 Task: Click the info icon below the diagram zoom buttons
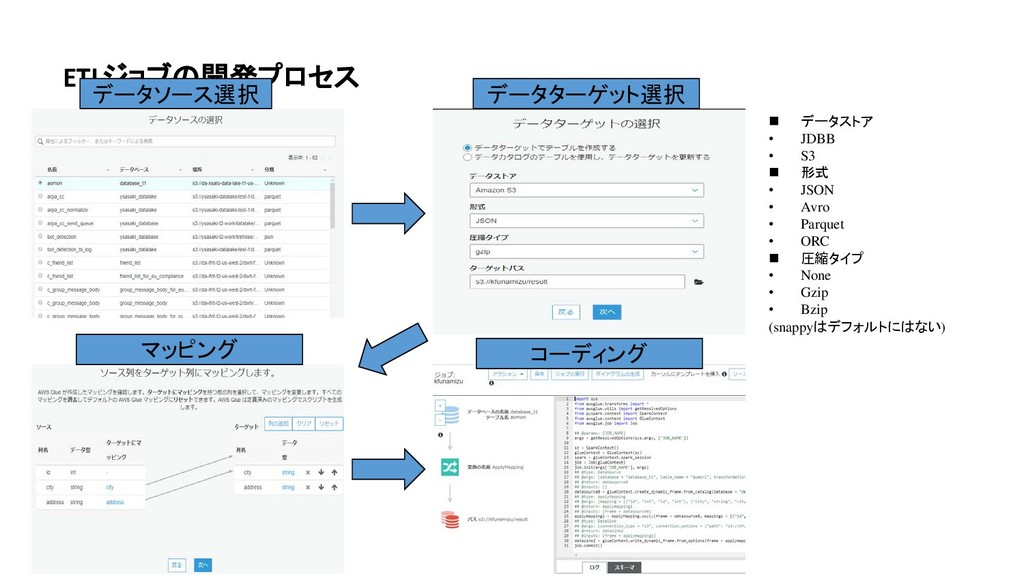(440, 434)
